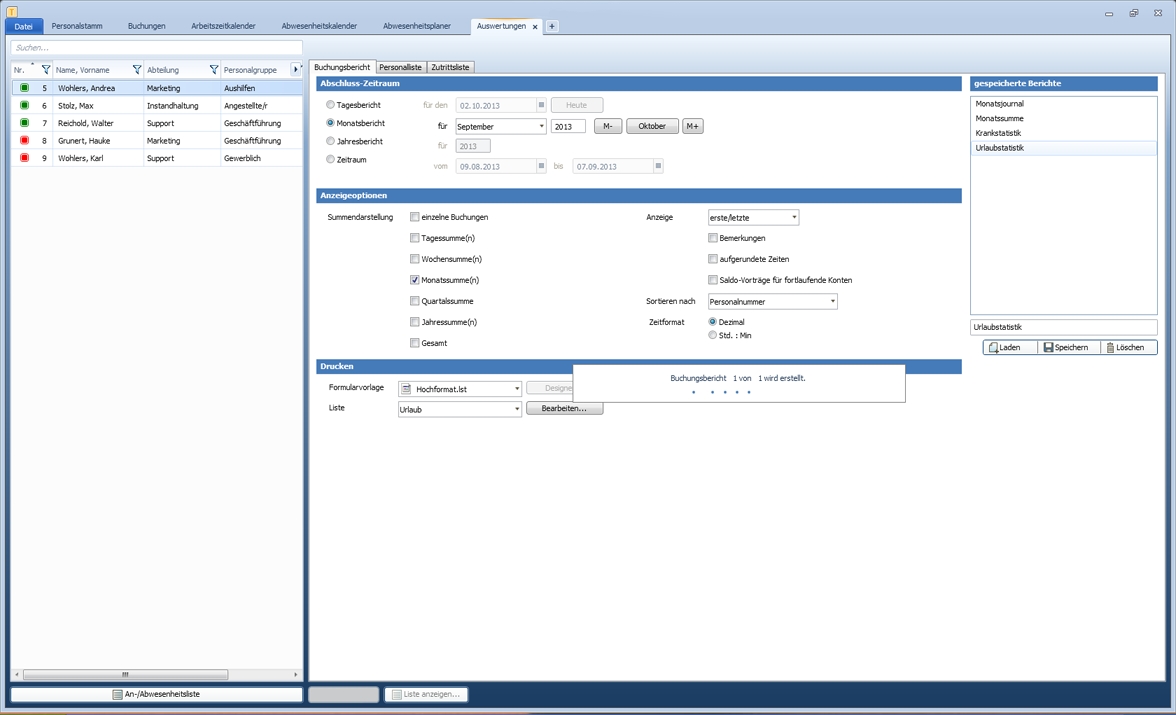Screen dimensions: 1176x715
Task: Click Liste anzeigen button
Action: point(426,694)
